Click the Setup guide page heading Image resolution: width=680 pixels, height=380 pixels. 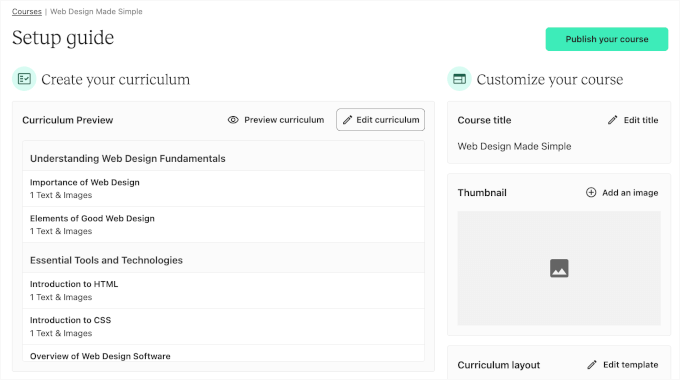(63, 38)
